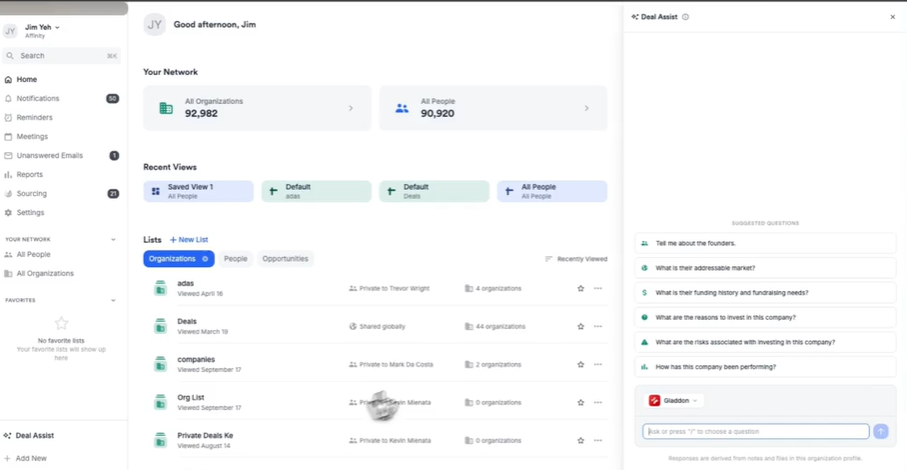Switch to the Opportunities list tab

(285, 258)
